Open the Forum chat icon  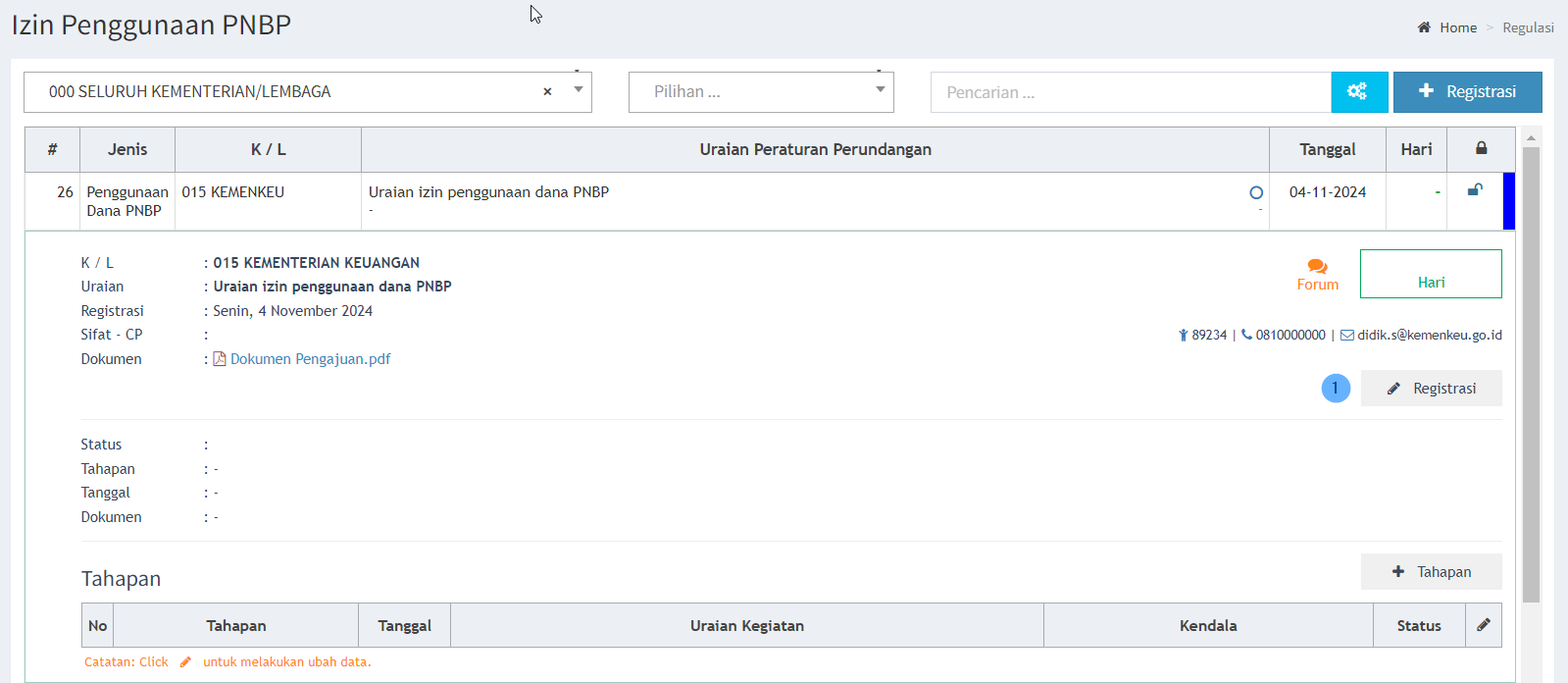pos(1317,267)
